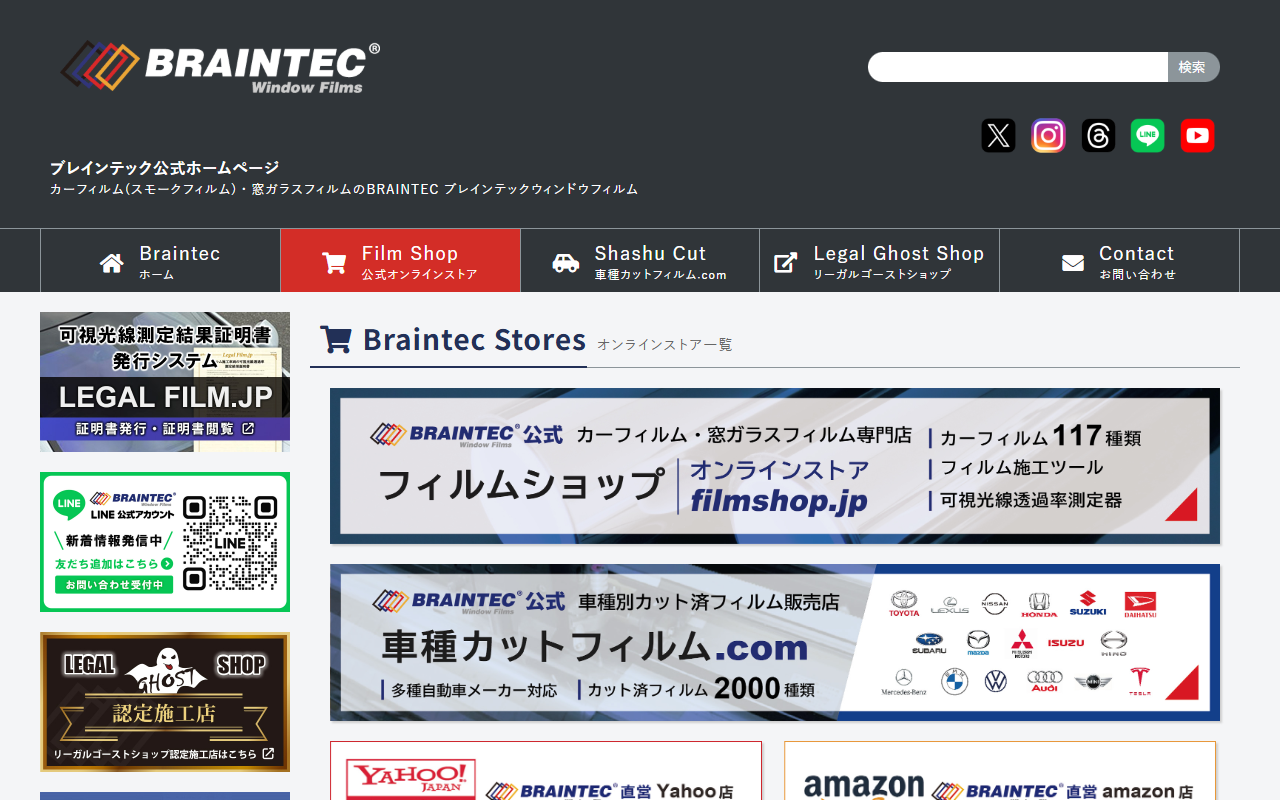Click お問い合わせ受付中 label on LINE banner
Image resolution: width=1280 pixels, height=800 pixels.
(113, 584)
